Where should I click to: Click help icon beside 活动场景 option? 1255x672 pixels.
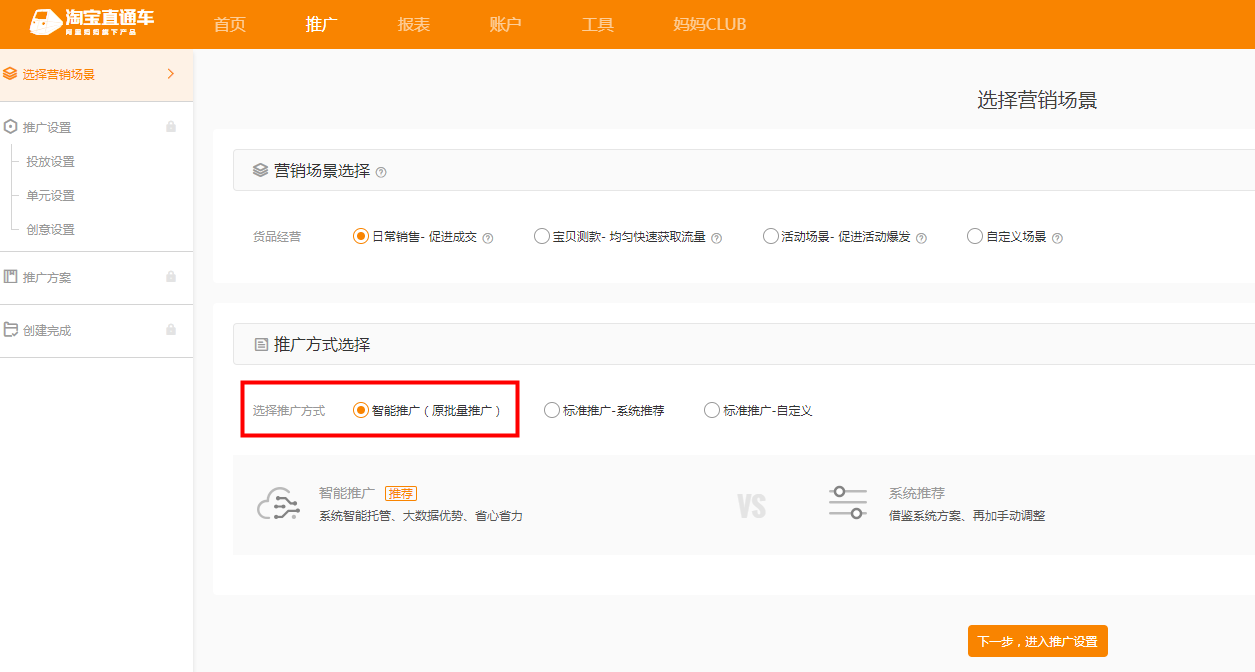tap(921, 238)
